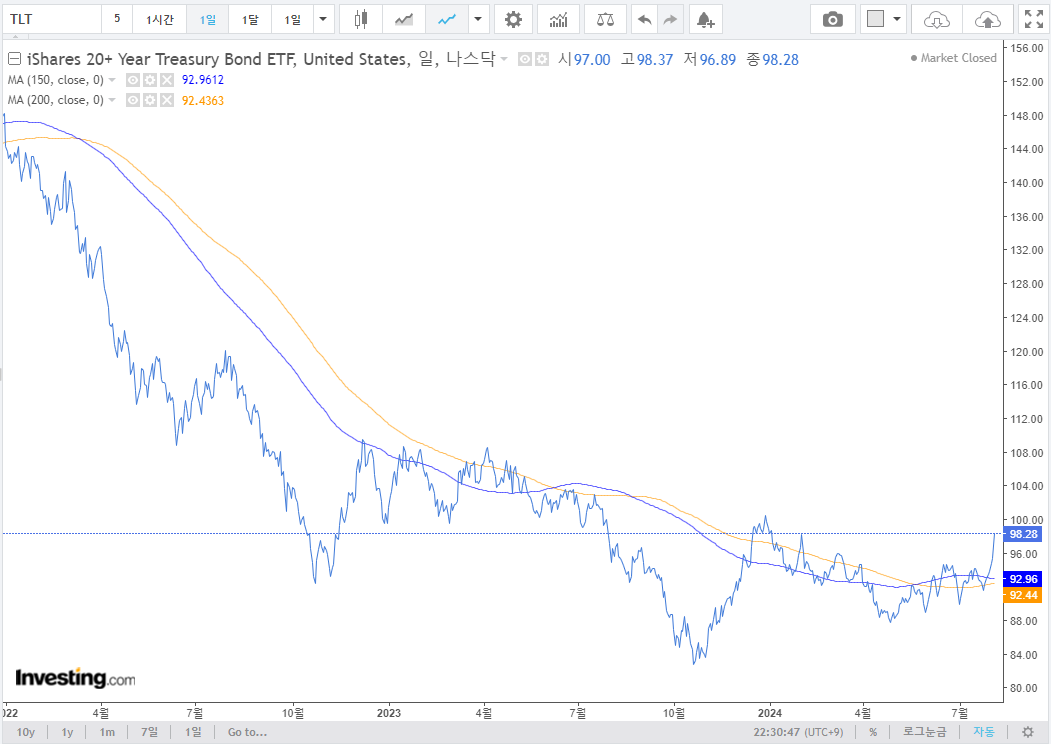Viewport: 1051px width, 744px height.
Task: Open settings gear for MA 200 indicator
Action: pyautogui.click(x=150, y=101)
